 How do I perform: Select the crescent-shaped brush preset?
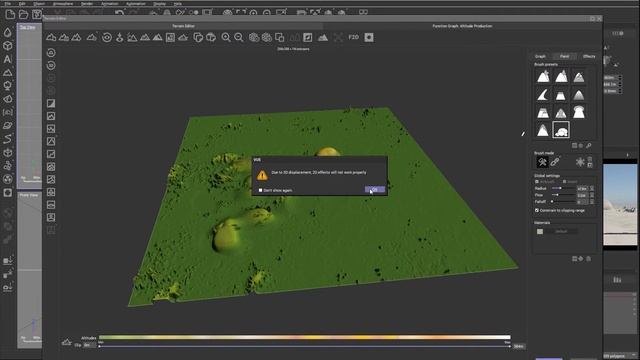[x=543, y=95]
